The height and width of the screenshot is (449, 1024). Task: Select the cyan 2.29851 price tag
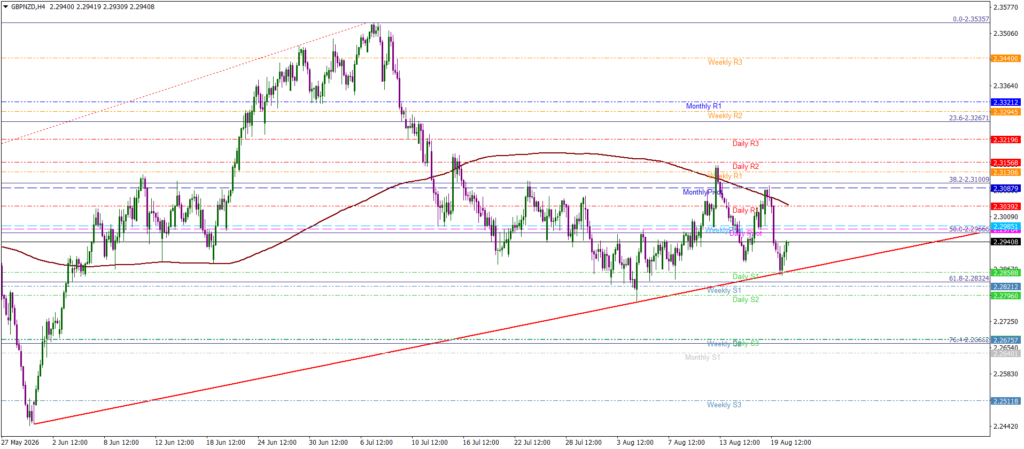1006,226
